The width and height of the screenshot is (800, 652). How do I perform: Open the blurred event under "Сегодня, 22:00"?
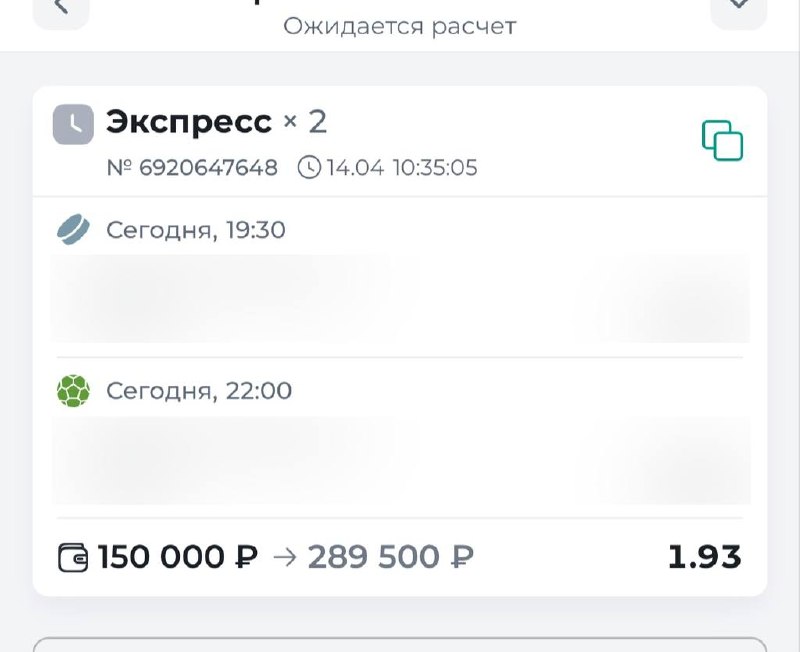[x=400, y=460]
